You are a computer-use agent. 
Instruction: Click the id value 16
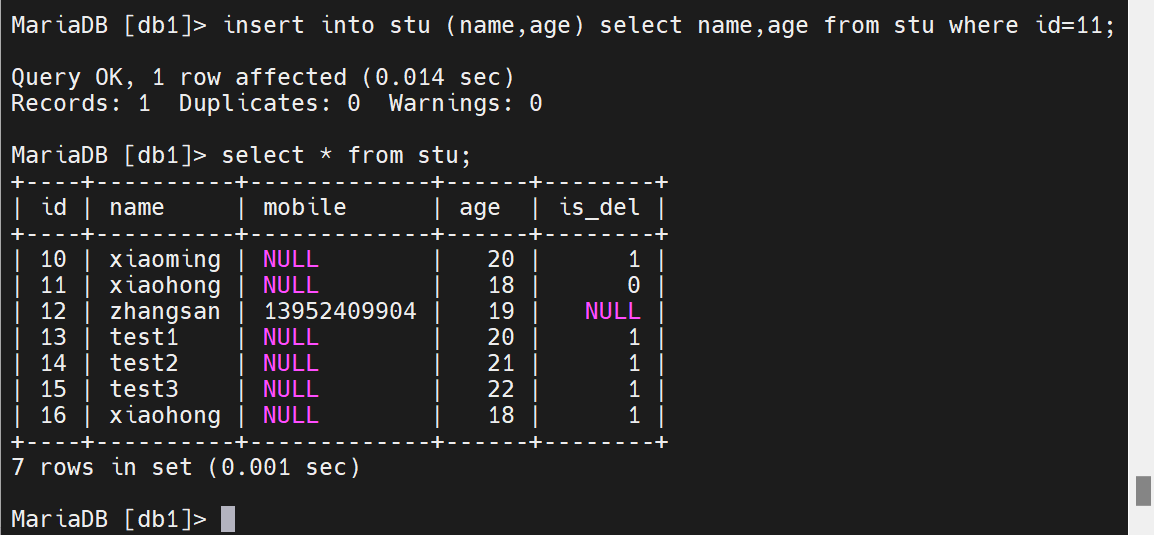pos(54,415)
